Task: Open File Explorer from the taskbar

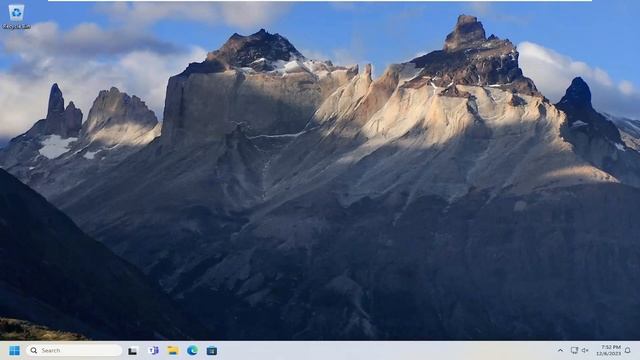Action: (x=173, y=350)
